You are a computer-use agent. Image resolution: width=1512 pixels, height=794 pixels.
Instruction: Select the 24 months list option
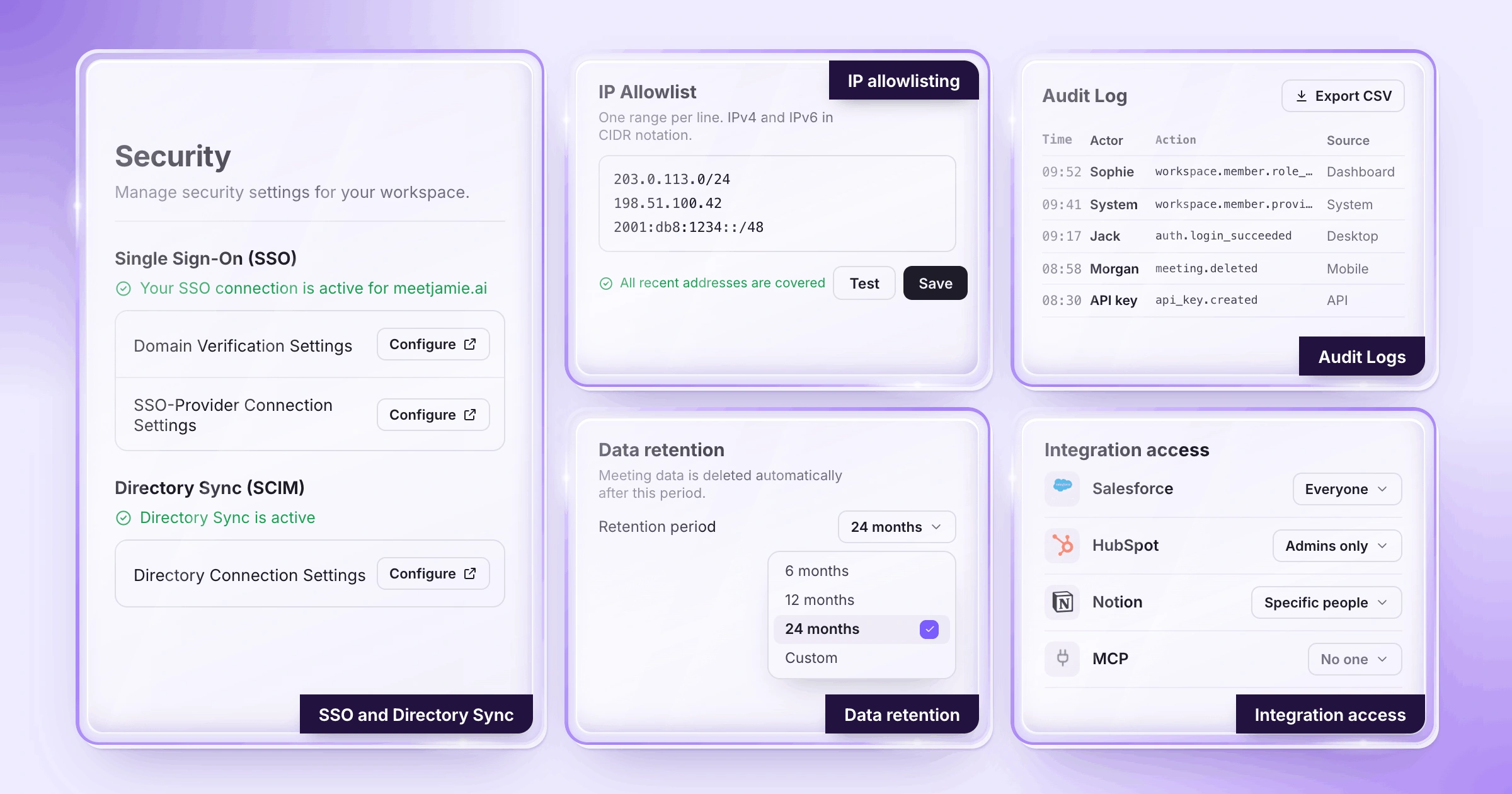[x=861, y=629]
